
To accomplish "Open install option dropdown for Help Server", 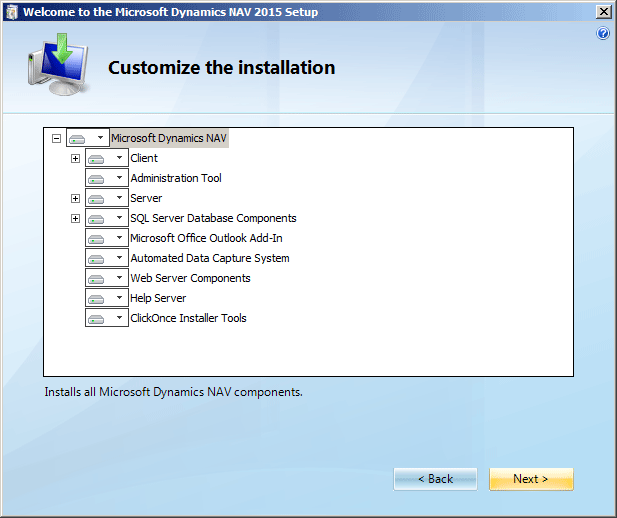I will point(107,298).
